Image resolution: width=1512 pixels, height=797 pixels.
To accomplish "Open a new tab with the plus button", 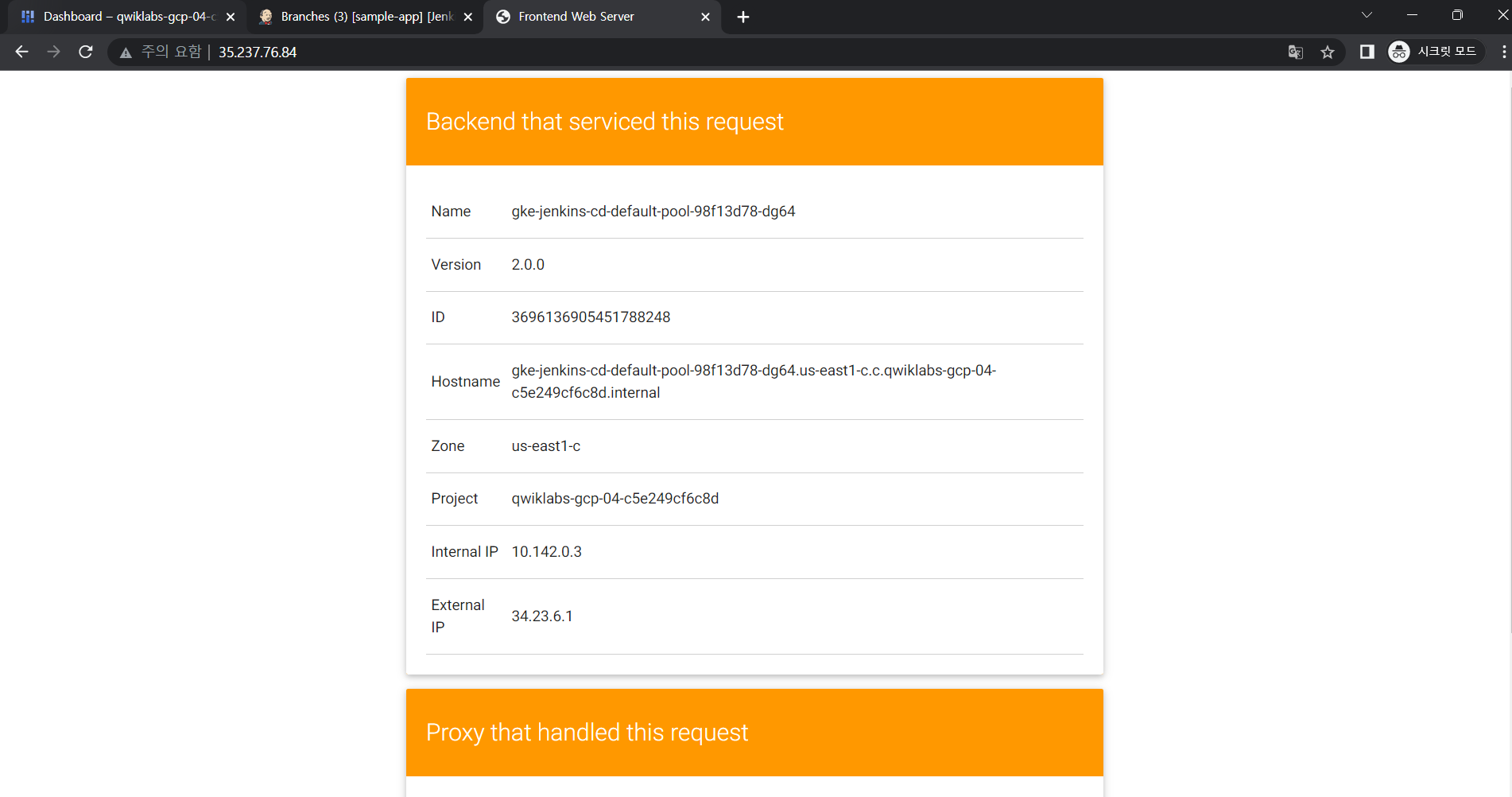I will coord(743,17).
